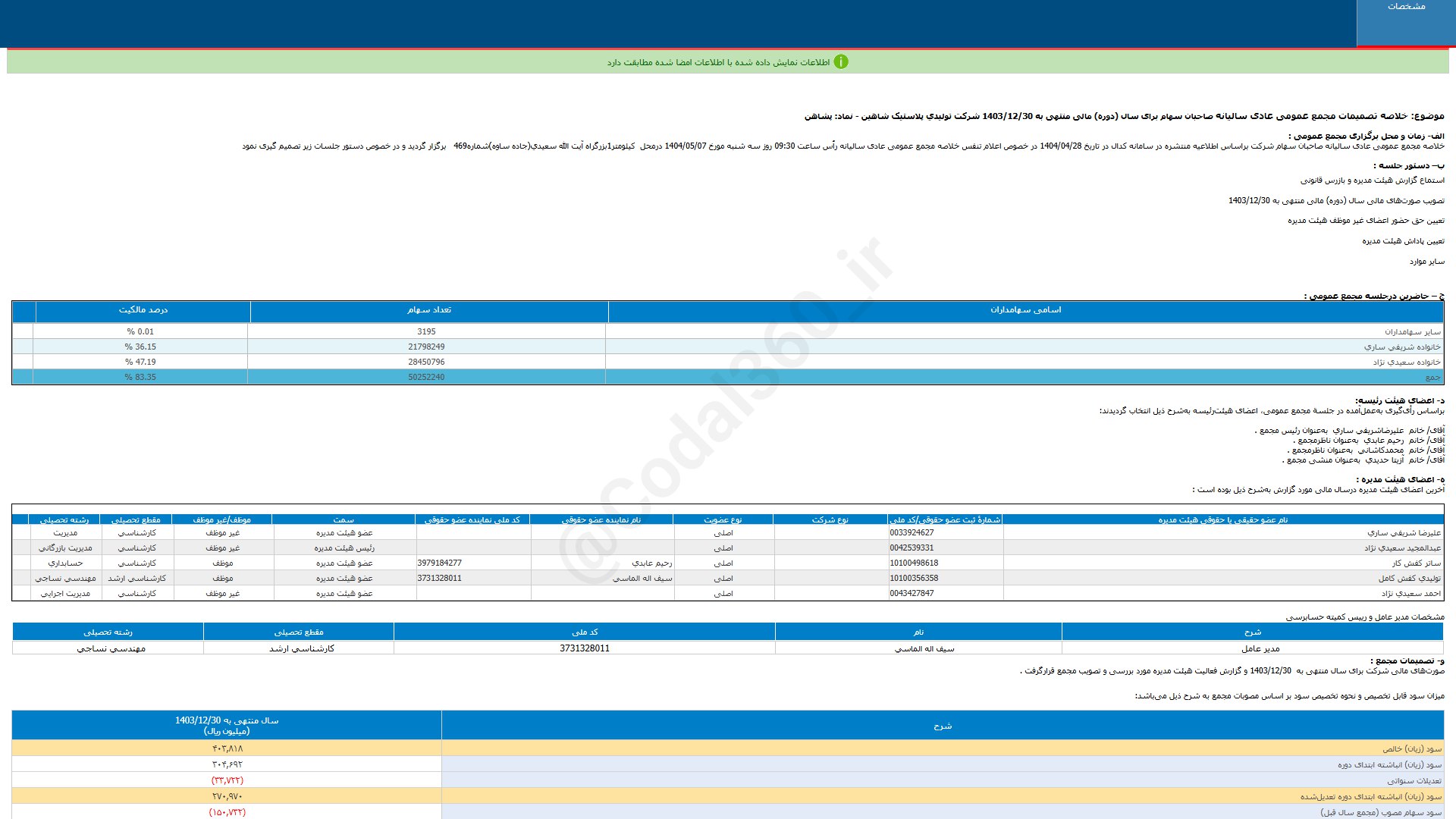The width and height of the screenshot is (1456, 819).
Task: Click board member علیرضا شریفی ساری
Action: click(x=1404, y=533)
